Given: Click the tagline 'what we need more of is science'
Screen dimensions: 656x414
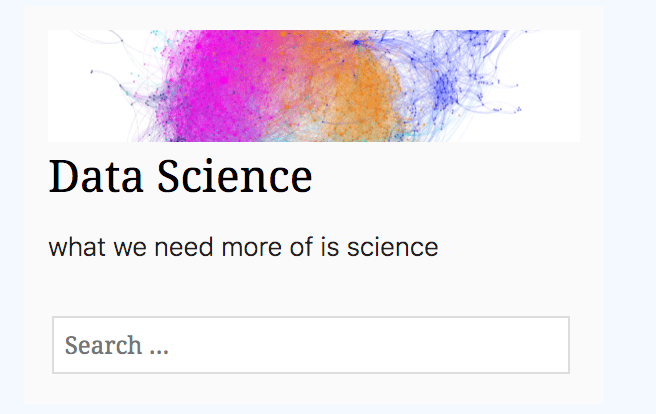Looking at the screenshot, I should point(243,246).
